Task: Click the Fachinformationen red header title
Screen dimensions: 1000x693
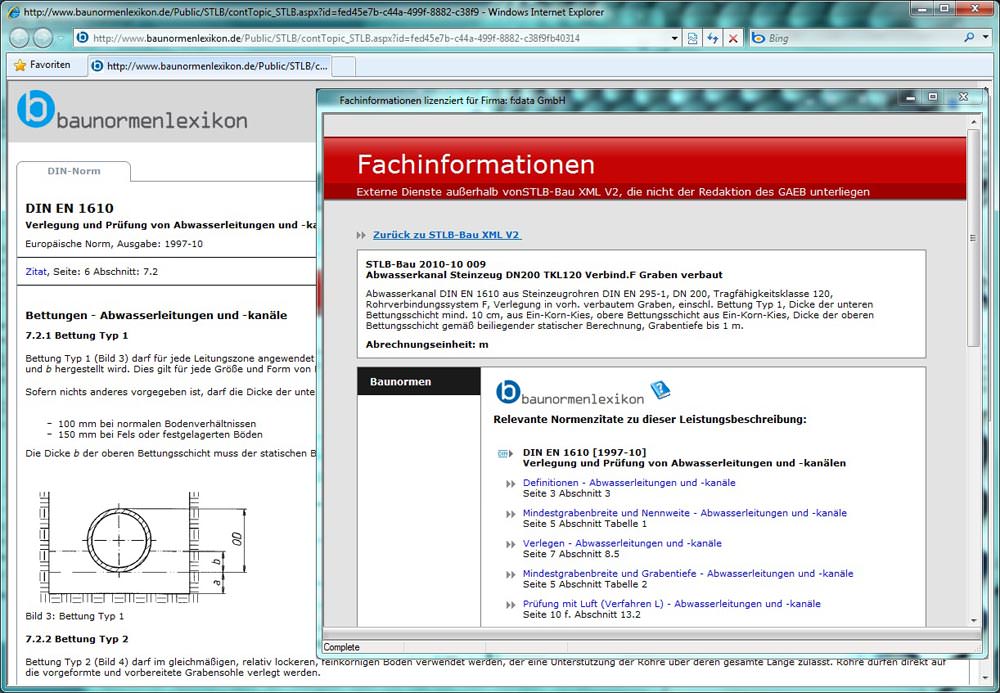Action: pyautogui.click(x=476, y=164)
